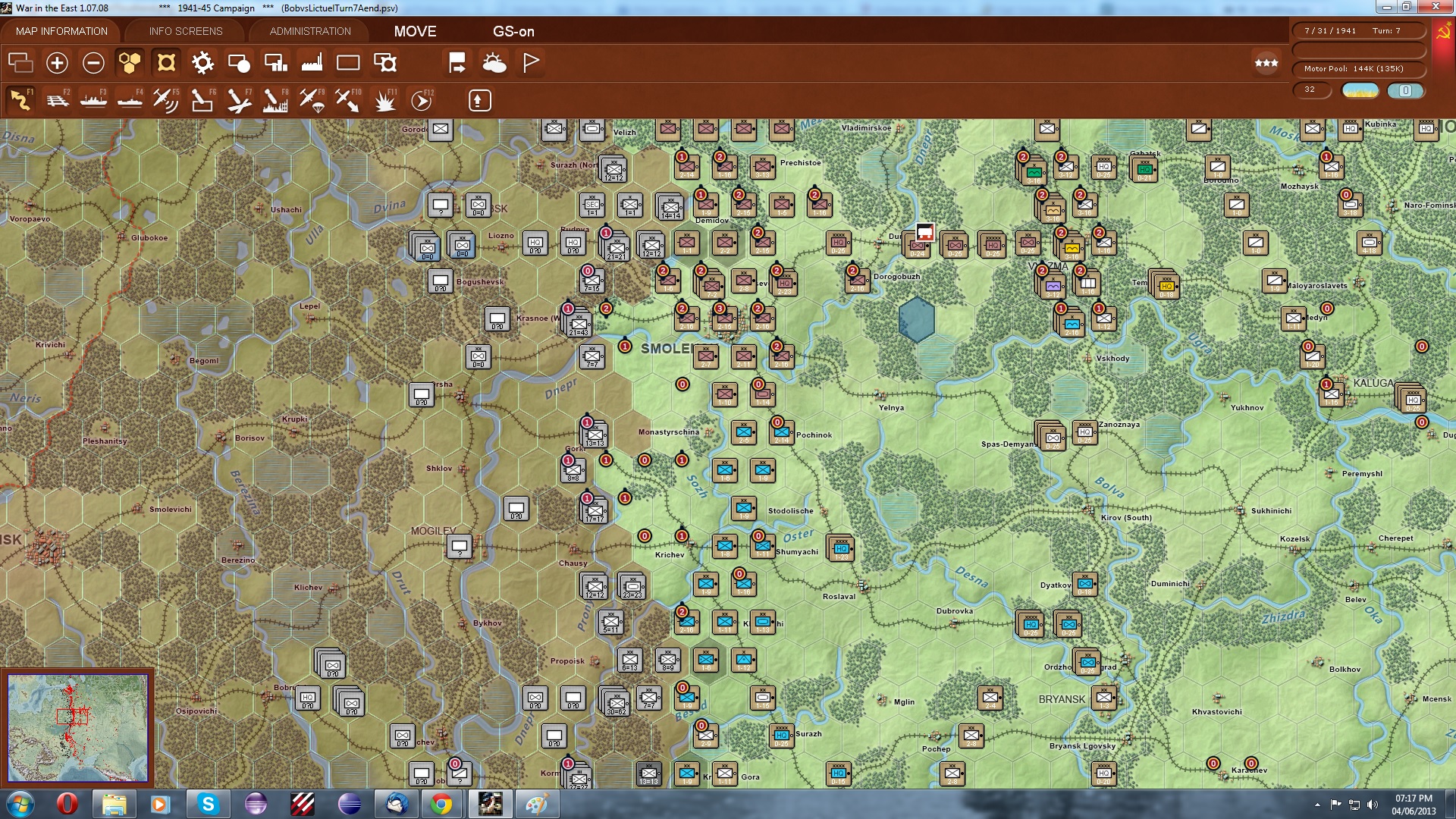
Task: Select the F8 bomb city mode
Action: tap(275, 100)
